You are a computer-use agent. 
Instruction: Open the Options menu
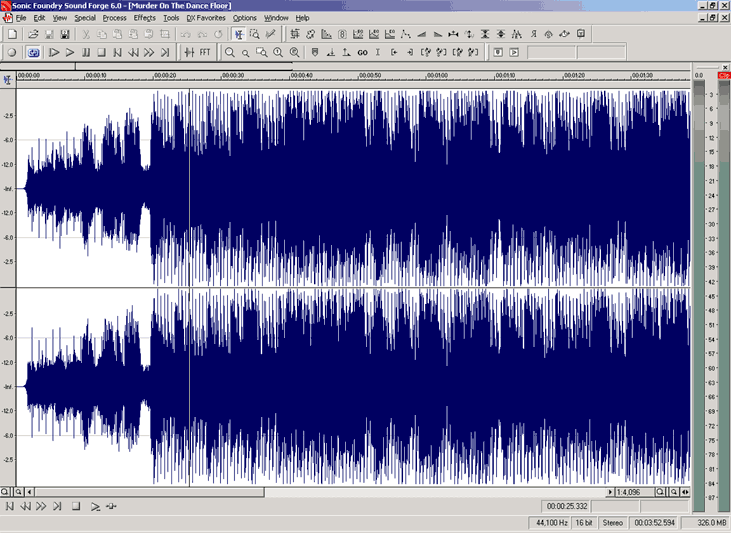pyautogui.click(x=245, y=18)
